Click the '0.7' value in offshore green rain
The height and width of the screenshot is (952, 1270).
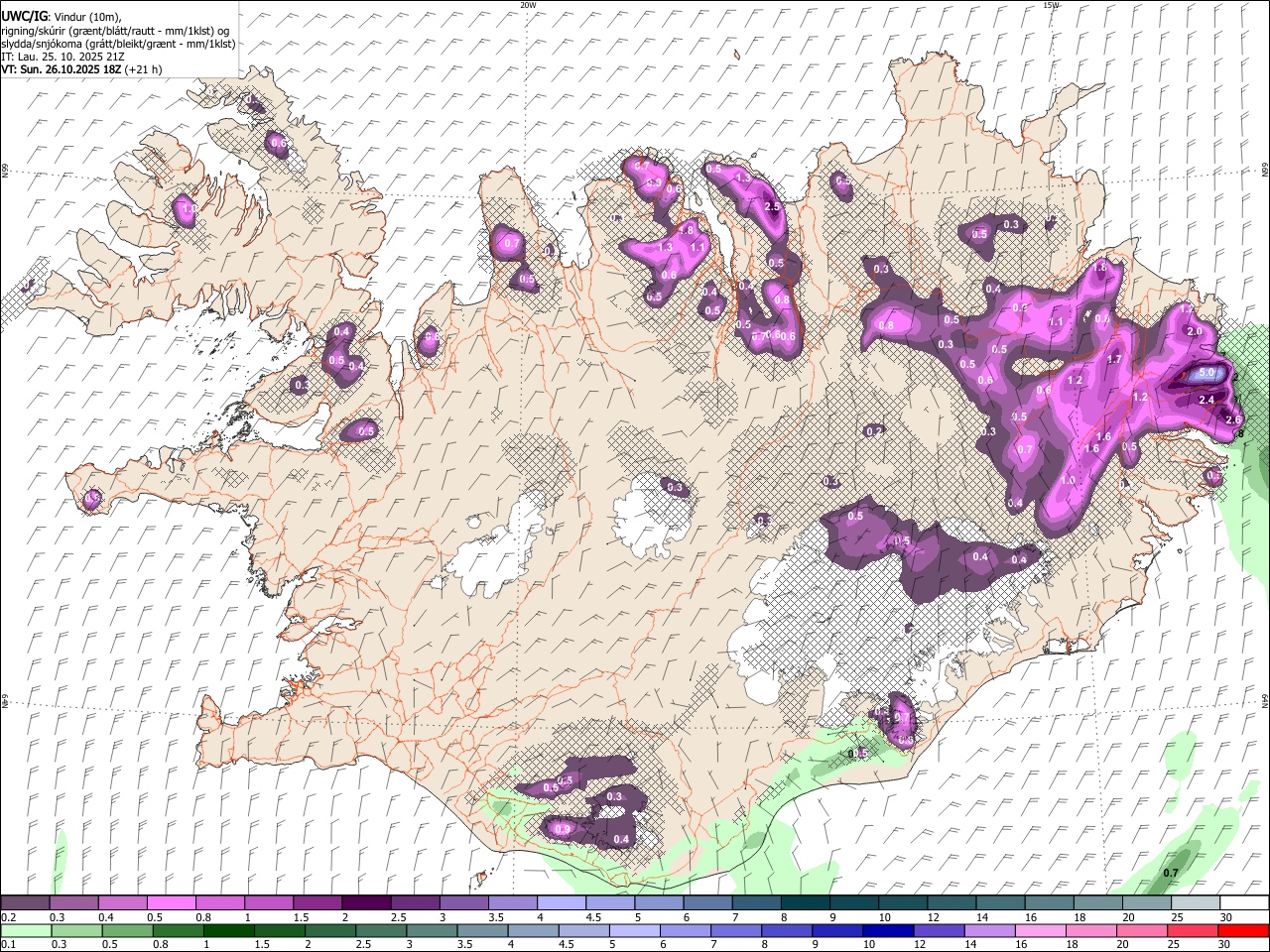pos(1171,873)
